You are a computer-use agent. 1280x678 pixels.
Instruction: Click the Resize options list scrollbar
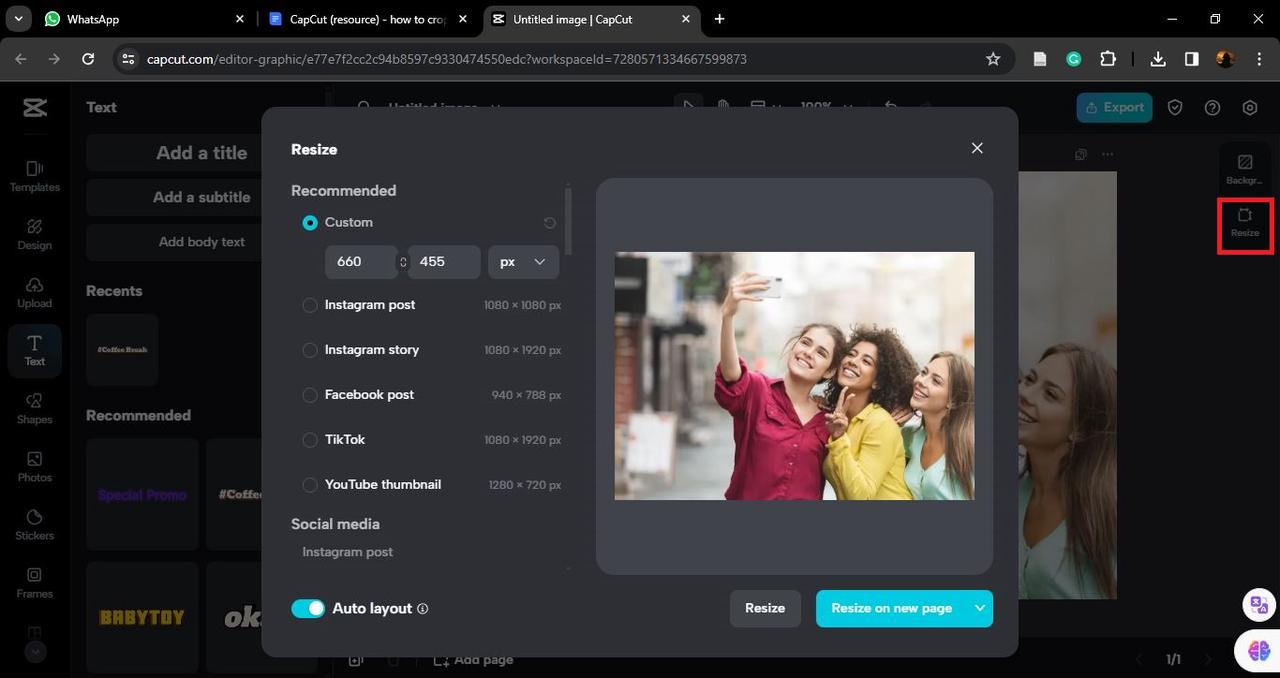tap(569, 220)
